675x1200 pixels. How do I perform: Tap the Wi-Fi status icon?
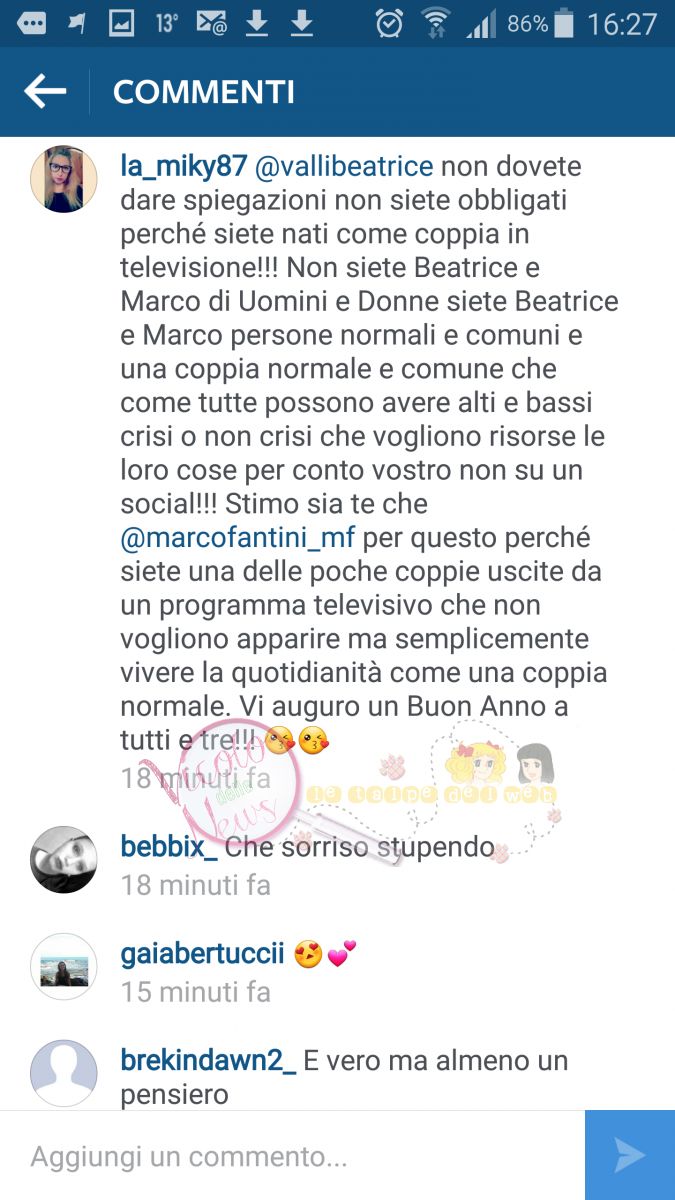pos(436,23)
